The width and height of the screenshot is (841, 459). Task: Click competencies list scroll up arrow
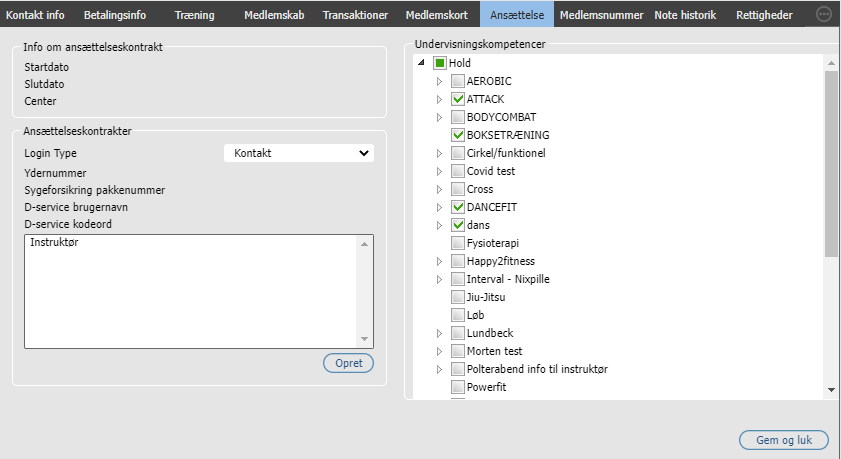tap(831, 63)
